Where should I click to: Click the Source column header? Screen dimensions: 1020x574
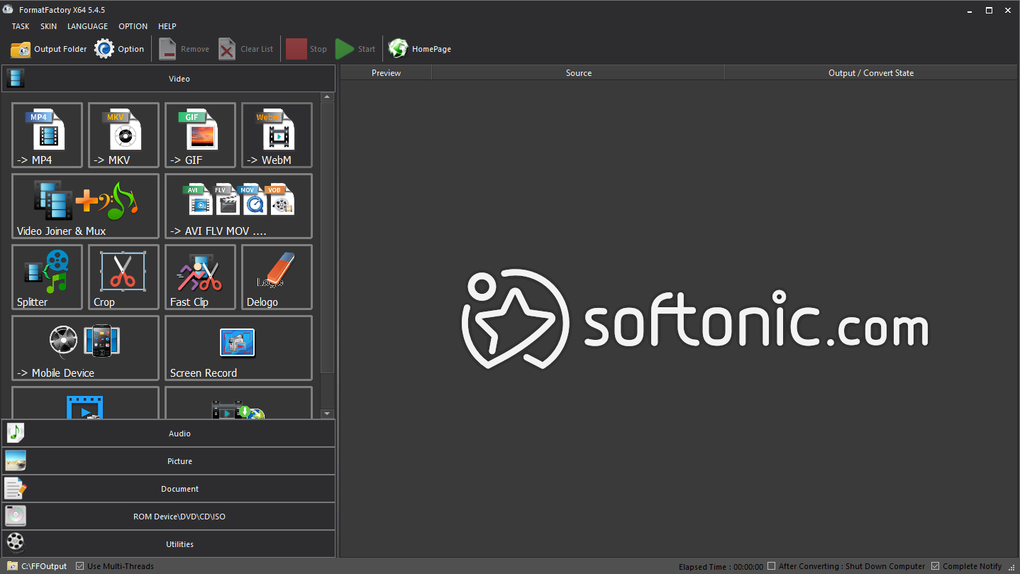click(x=578, y=73)
